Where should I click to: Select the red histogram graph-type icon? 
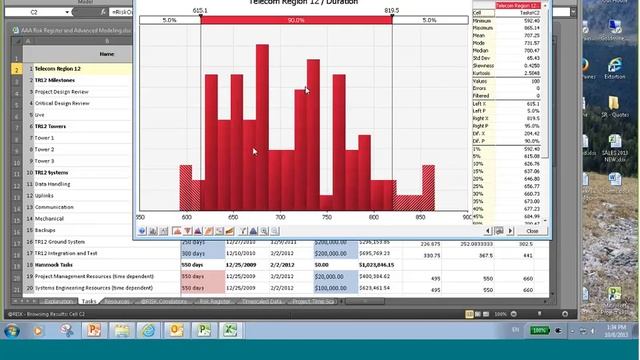(x=177, y=231)
